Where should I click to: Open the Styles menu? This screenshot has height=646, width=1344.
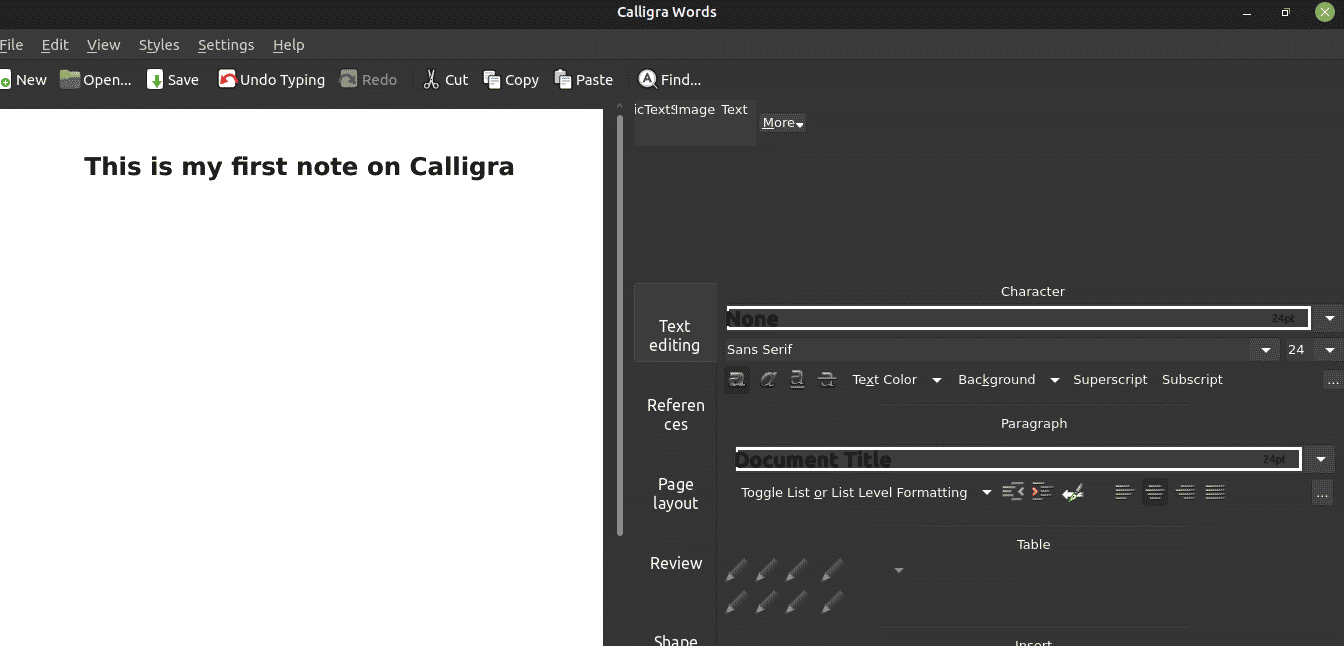pyautogui.click(x=159, y=45)
